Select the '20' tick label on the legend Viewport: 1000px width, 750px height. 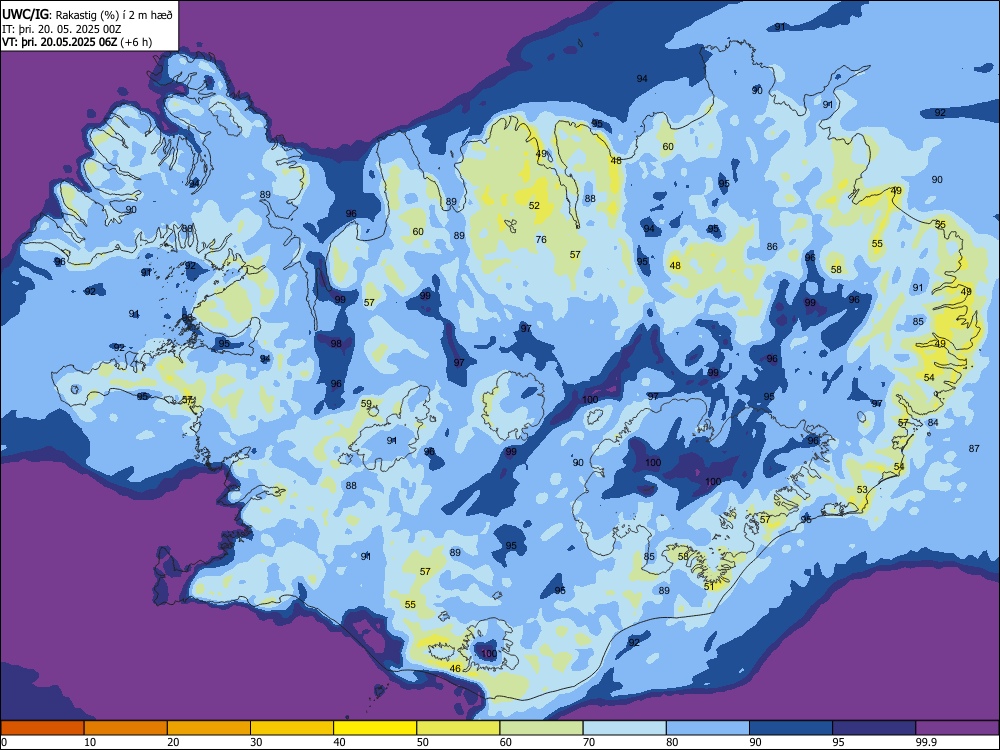click(x=173, y=742)
